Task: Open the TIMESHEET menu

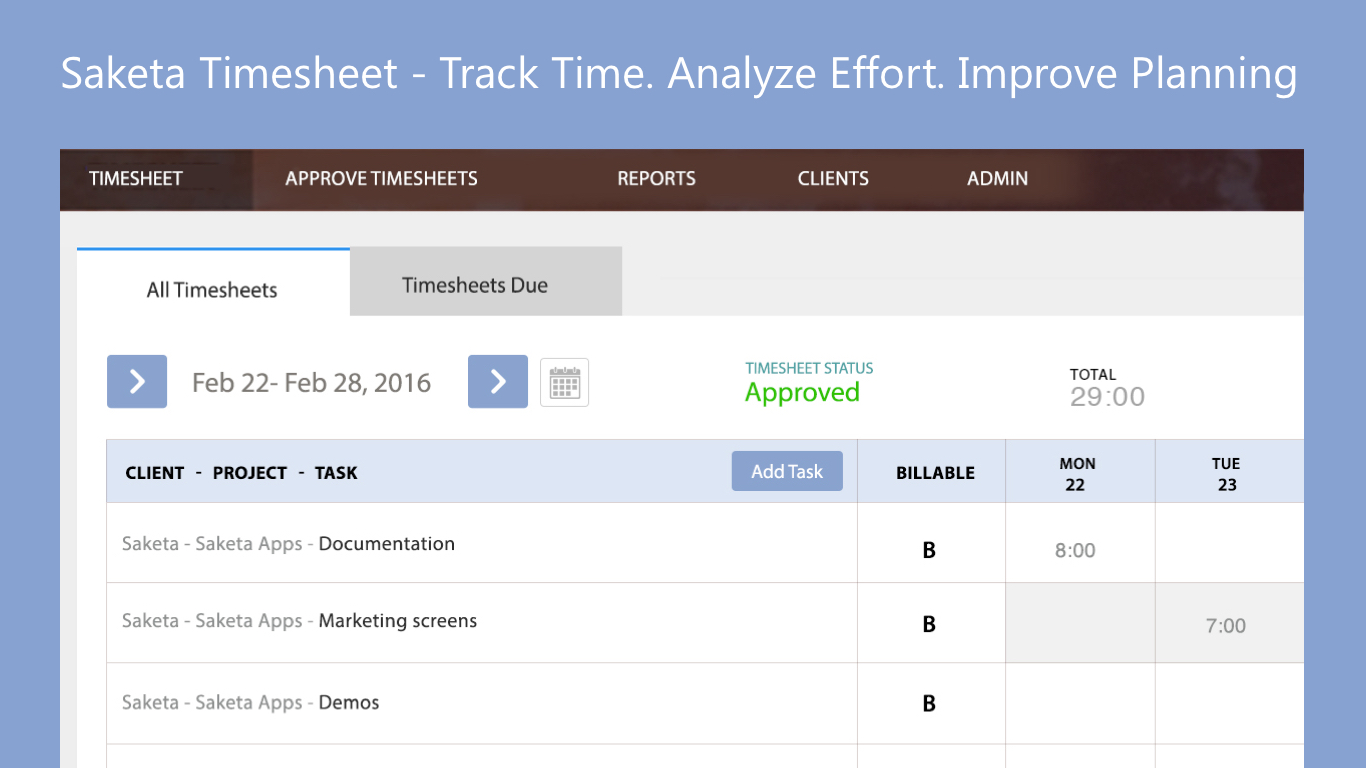Action: [136, 179]
